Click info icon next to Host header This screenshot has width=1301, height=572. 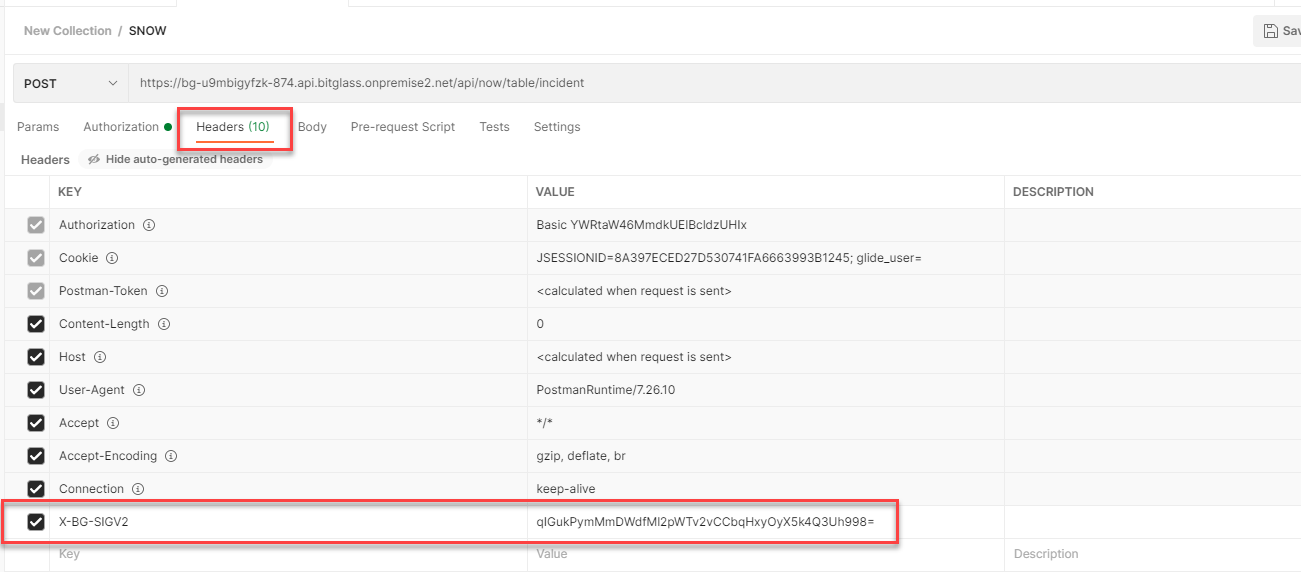click(100, 357)
